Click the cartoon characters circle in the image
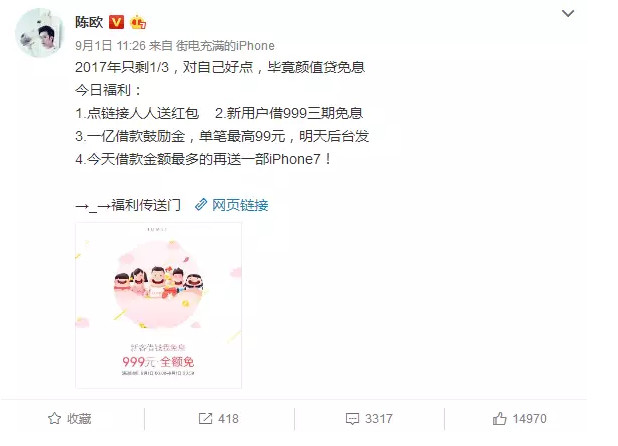The image size is (618, 446). click(158, 284)
